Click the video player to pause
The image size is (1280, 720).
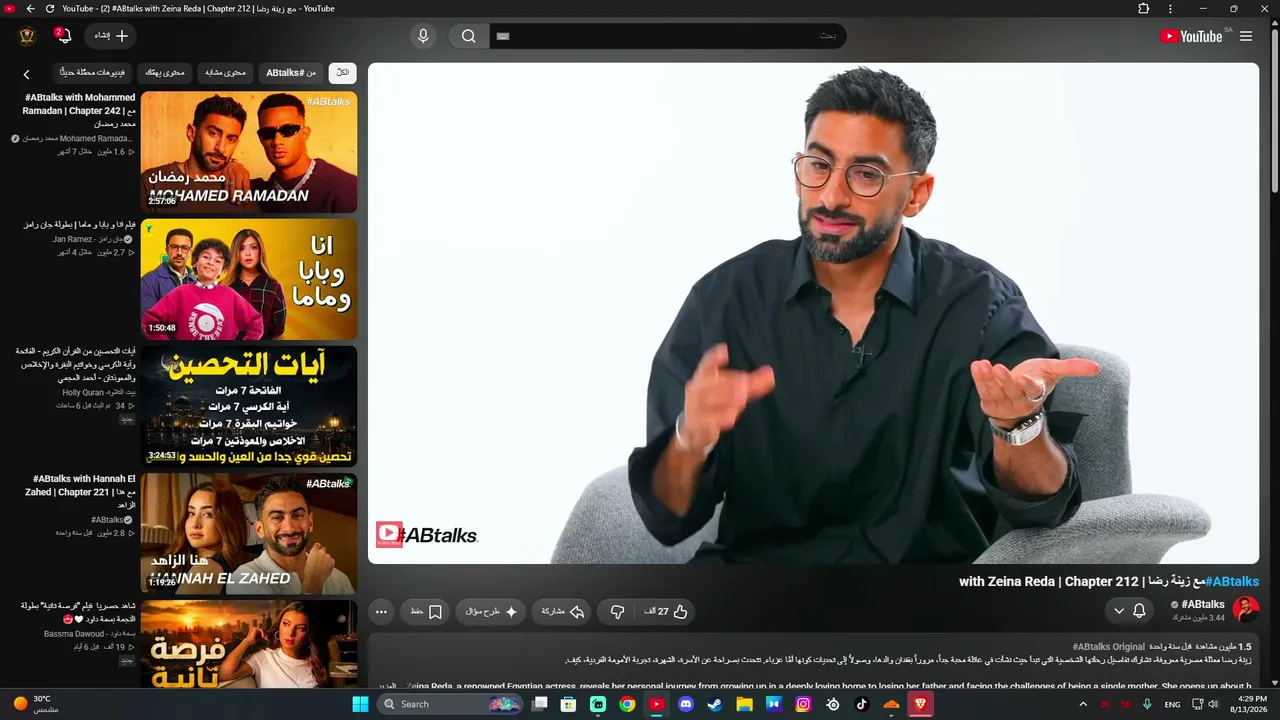pos(813,313)
